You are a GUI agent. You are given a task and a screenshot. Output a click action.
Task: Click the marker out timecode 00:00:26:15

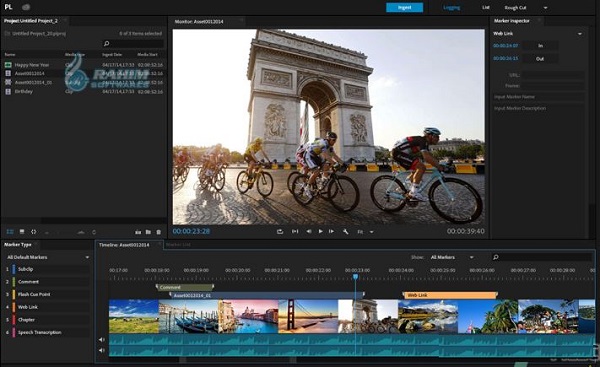click(505, 59)
